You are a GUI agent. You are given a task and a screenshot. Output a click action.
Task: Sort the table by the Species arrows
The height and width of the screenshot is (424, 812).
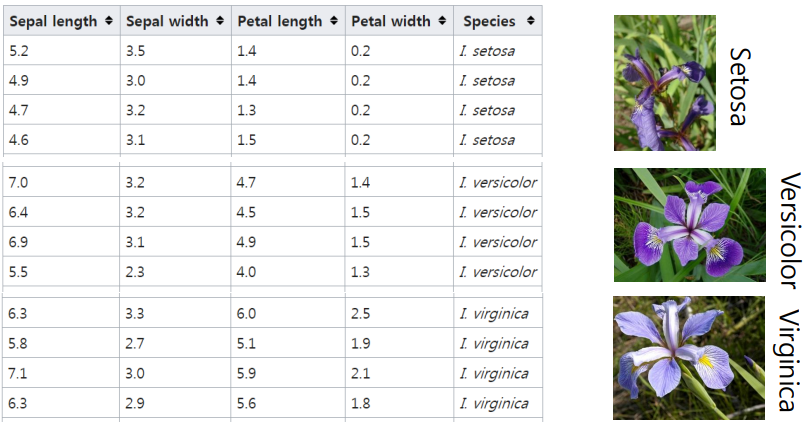[x=530, y=21]
